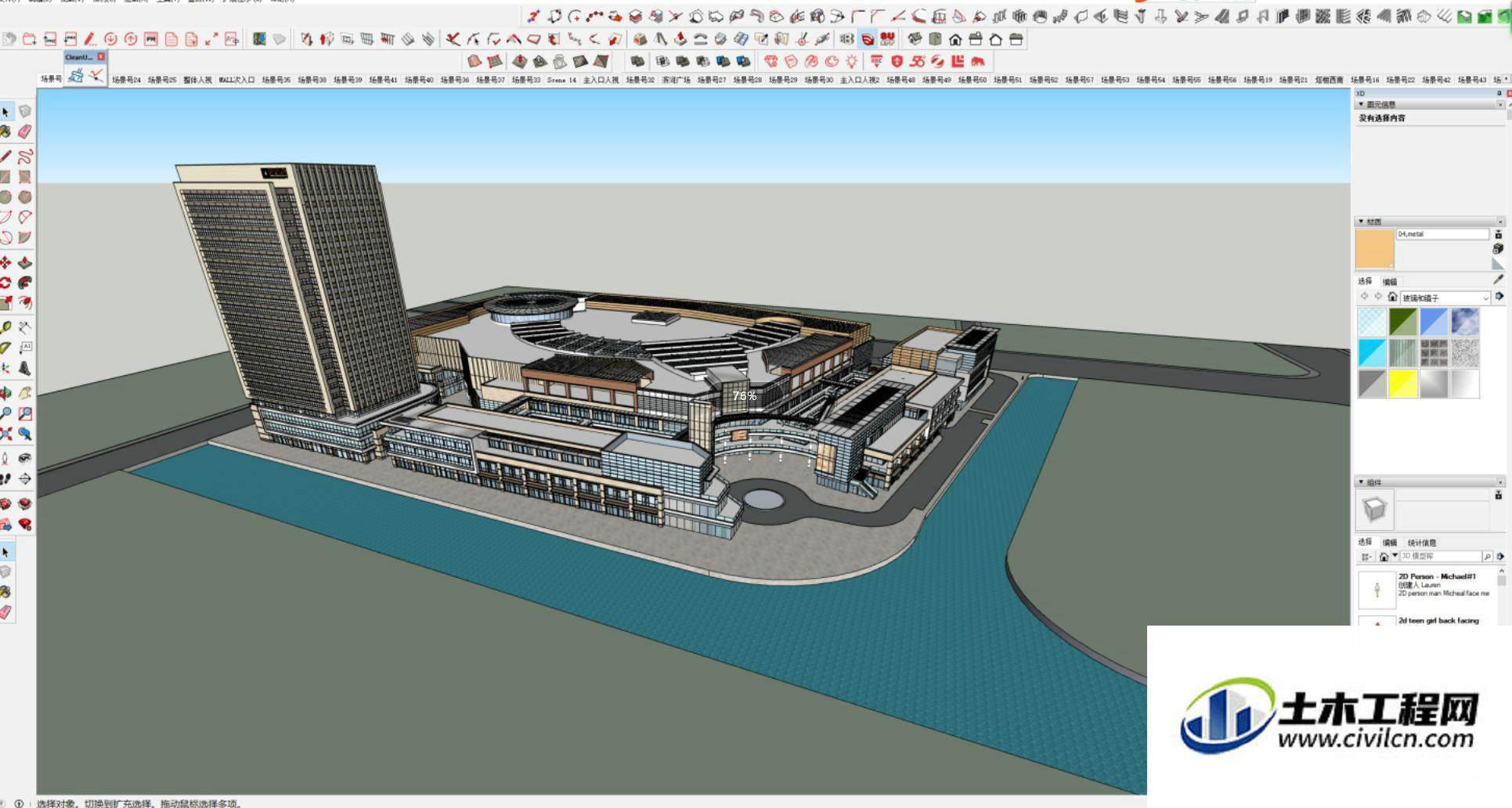Choose the Rotate tool
This screenshot has width=1512, height=808.
pyautogui.click(x=5, y=283)
